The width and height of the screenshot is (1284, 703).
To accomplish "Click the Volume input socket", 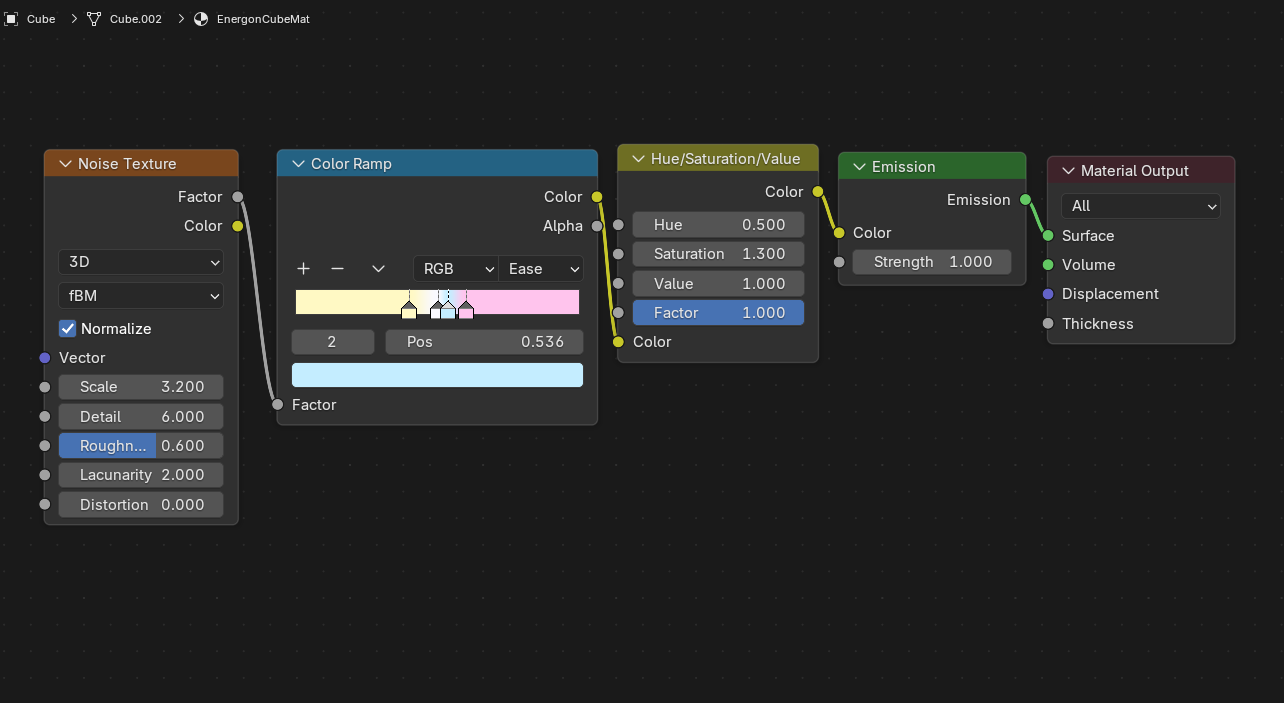I will click(x=1047, y=265).
